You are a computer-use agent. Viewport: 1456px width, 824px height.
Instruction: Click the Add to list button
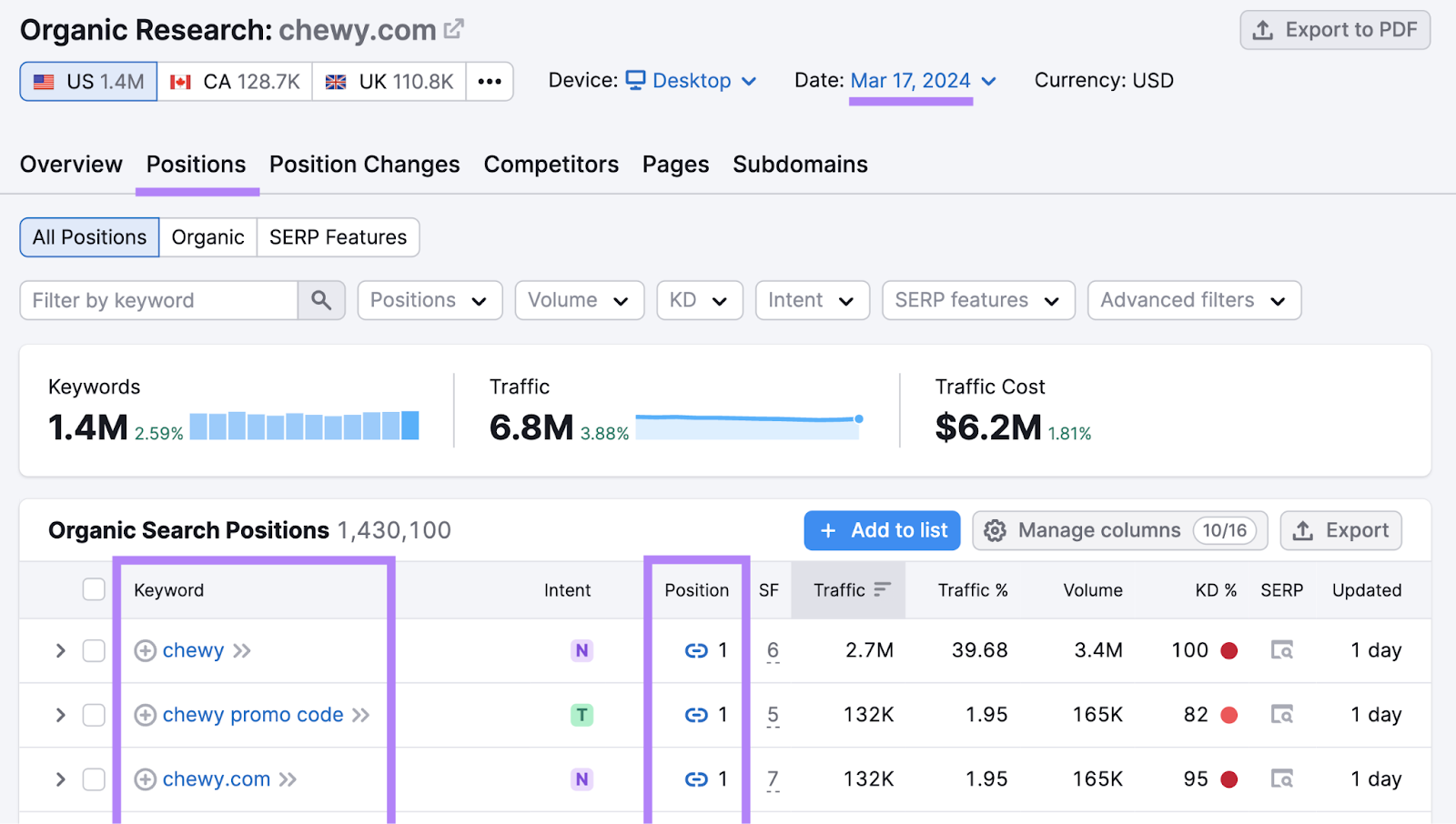pyautogui.click(x=882, y=530)
